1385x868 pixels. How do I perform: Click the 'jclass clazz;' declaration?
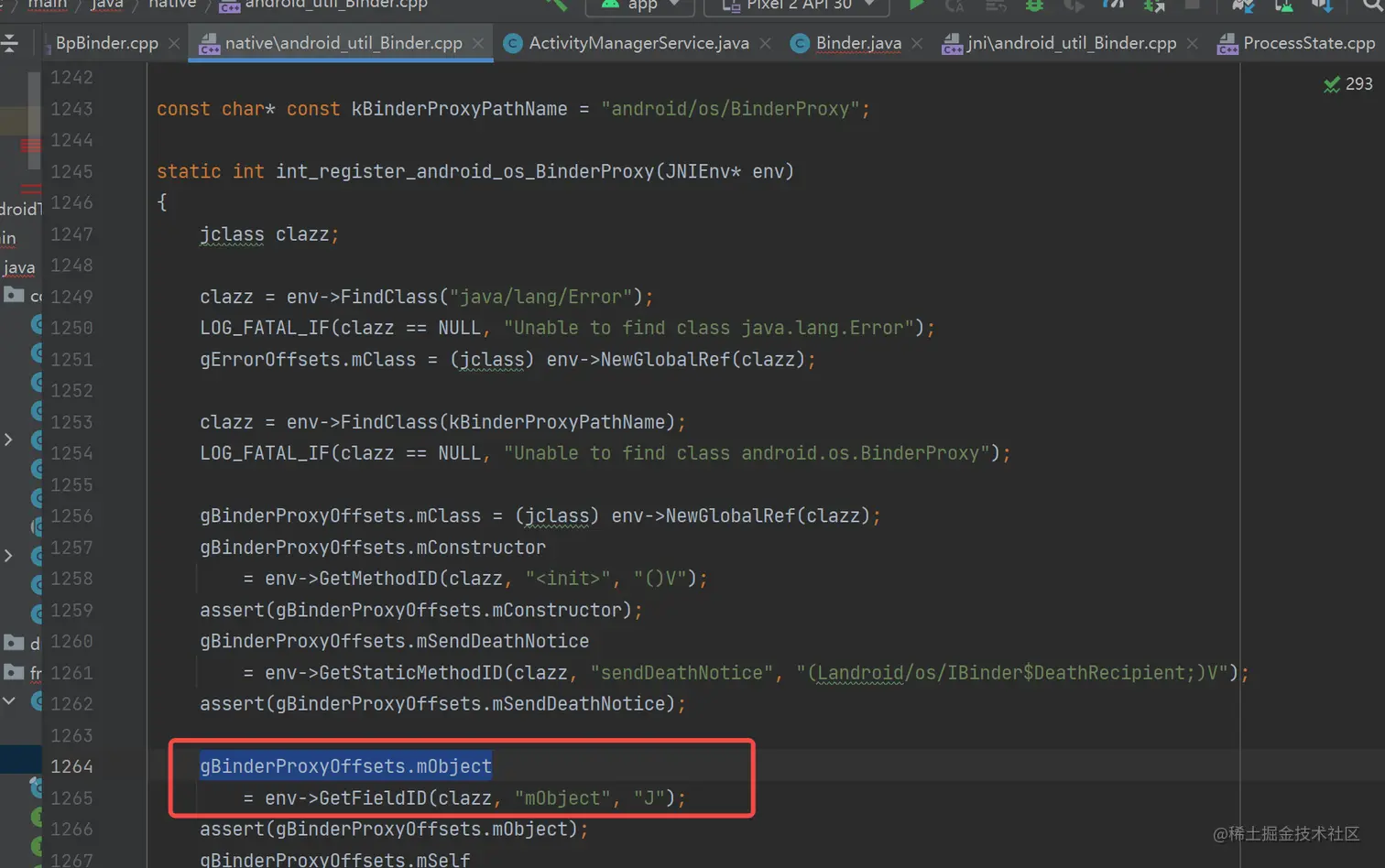point(269,234)
